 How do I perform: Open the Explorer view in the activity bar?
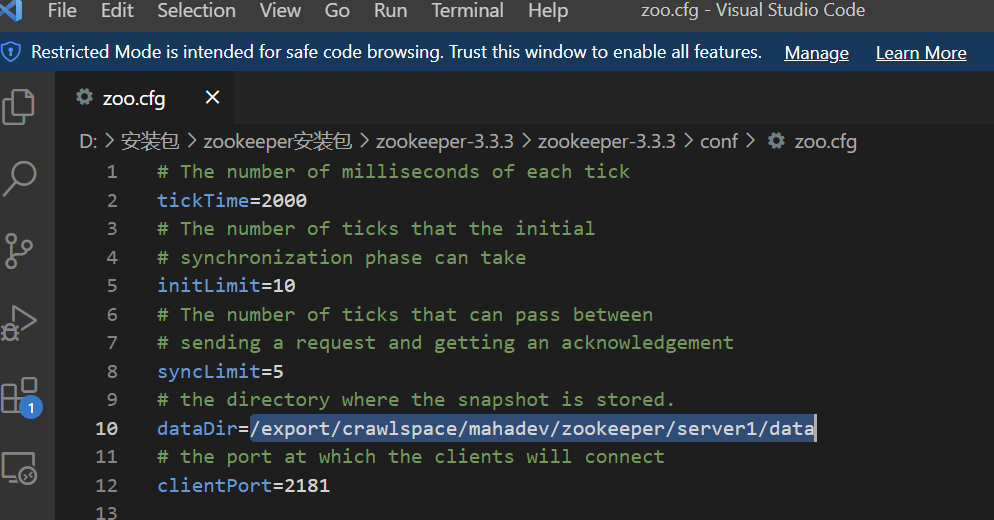19,107
